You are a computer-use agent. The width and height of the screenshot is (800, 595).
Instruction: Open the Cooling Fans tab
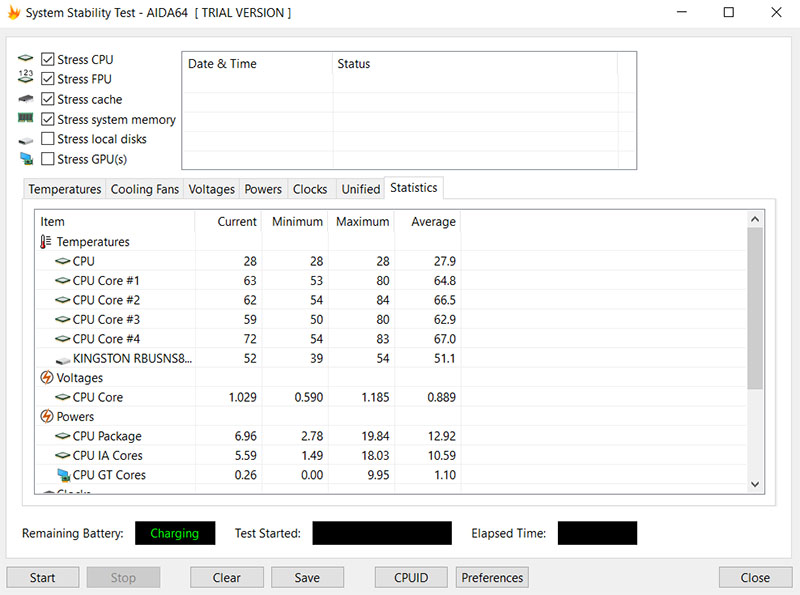pyautogui.click(x=145, y=189)
